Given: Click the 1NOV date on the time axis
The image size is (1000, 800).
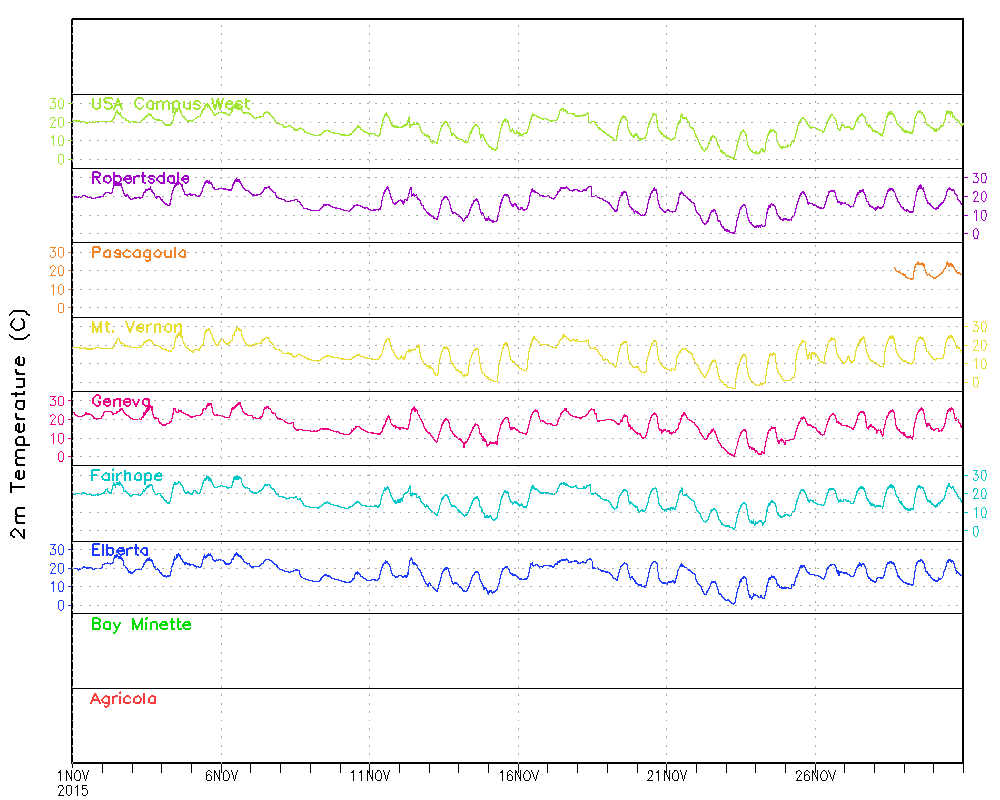Looking at the screenshot, I should tap(73, 775).
